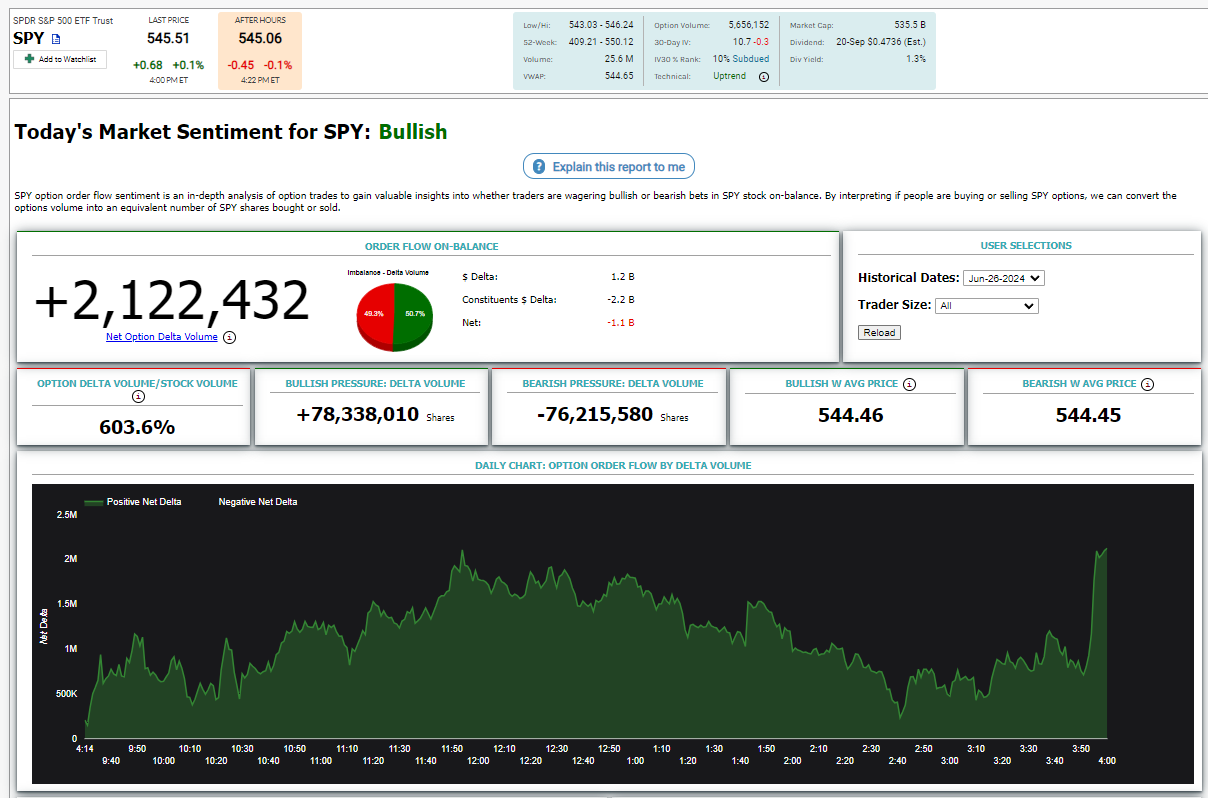The image size is (1208, 798).
Task: Toggle Negative Net Delta legend entry
Action: (257, 502)
